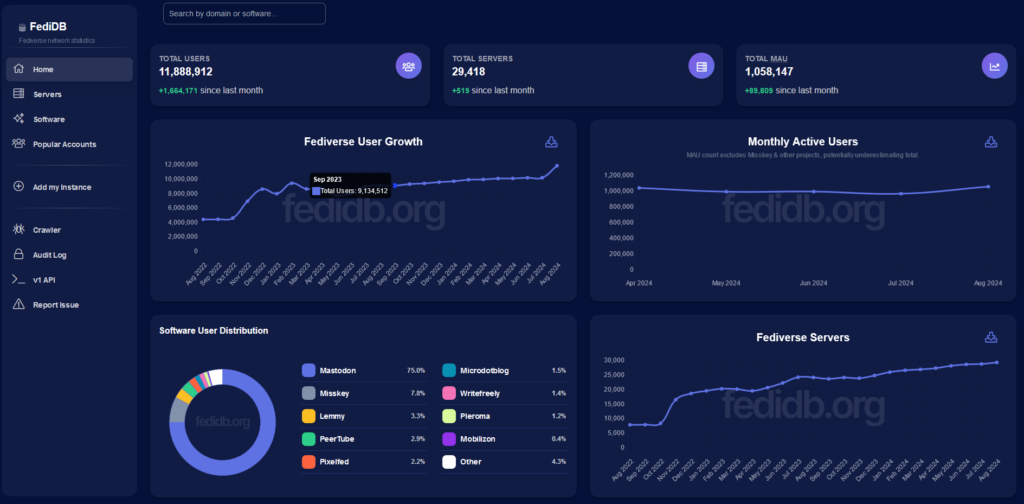Click the 75.0% Mastodon percentage
The width and height of the screenshot is (1024, 504).
pyautogui.click(x=416, y=370)
